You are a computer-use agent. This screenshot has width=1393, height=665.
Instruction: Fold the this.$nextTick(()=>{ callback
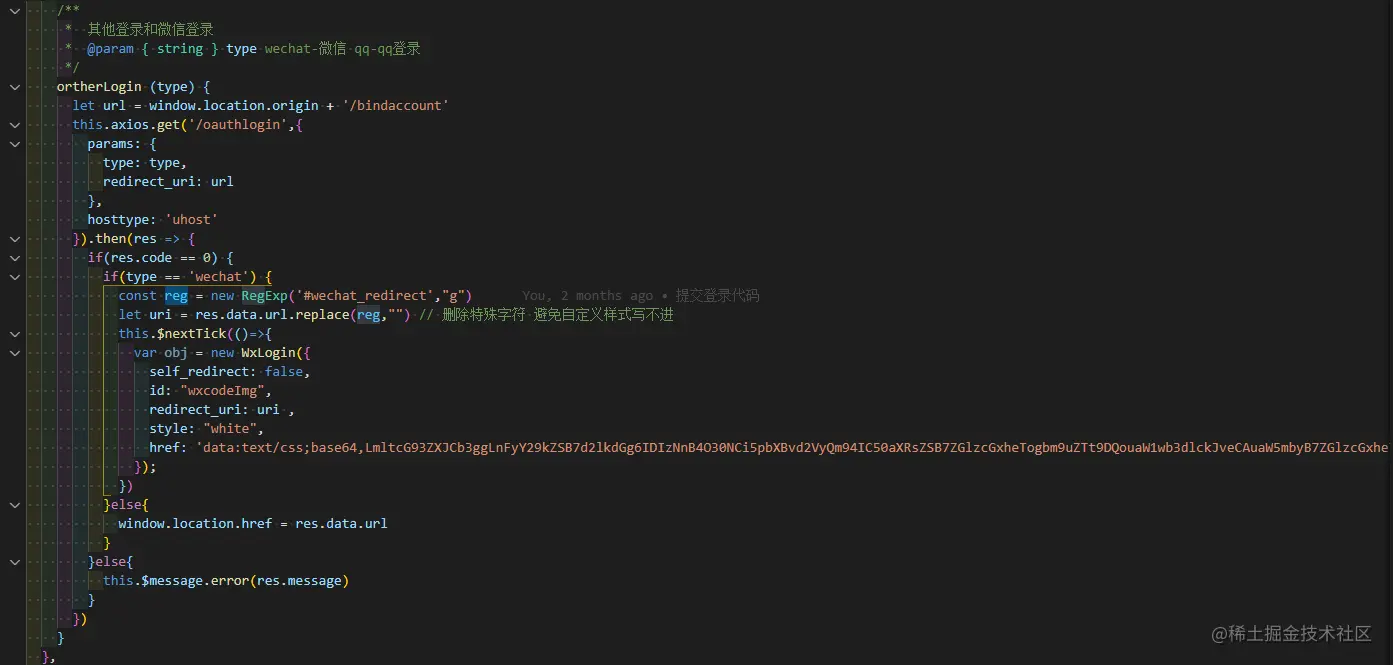click(x=14, y=333)
